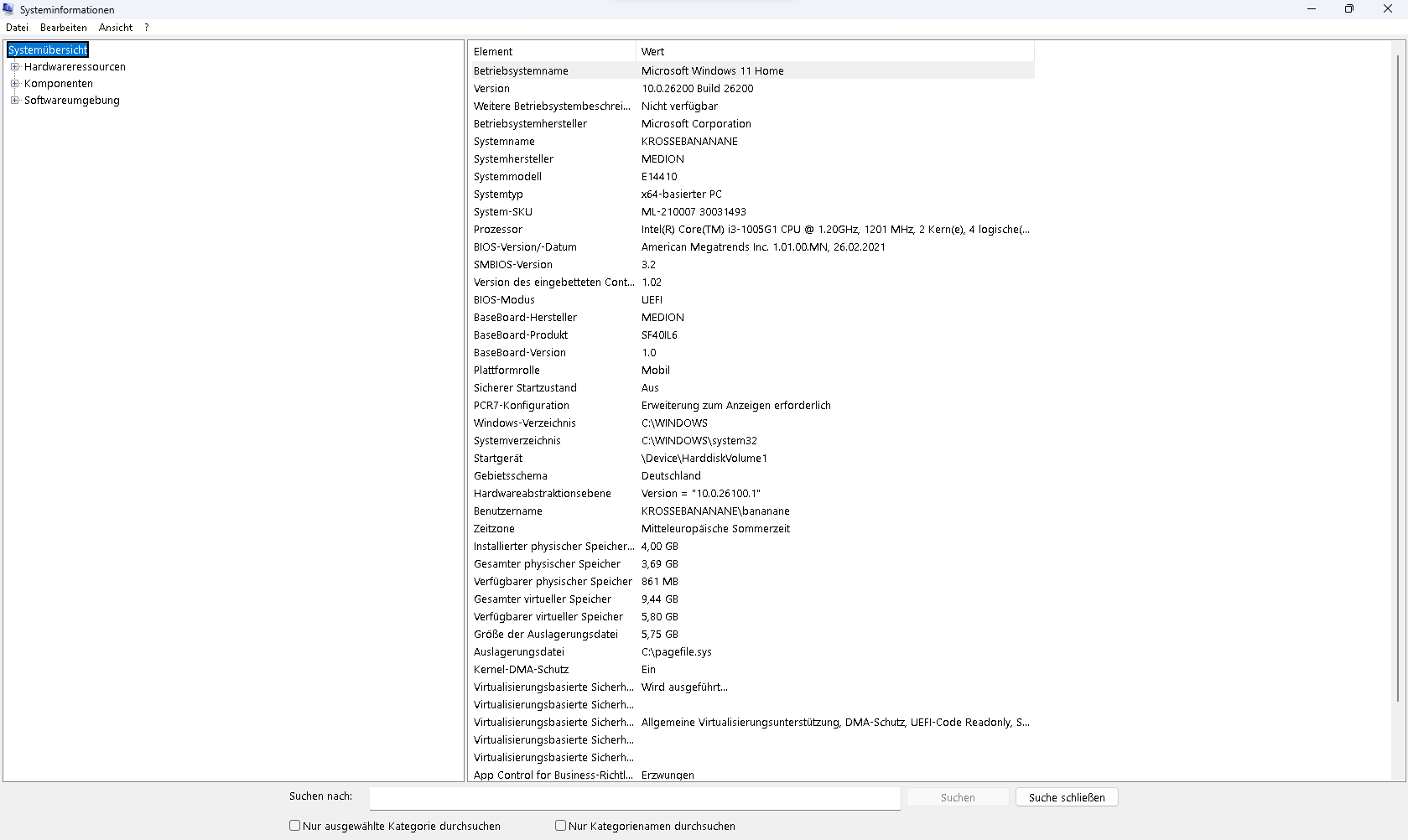
Task: Click the Element column header
Action: 552,51
